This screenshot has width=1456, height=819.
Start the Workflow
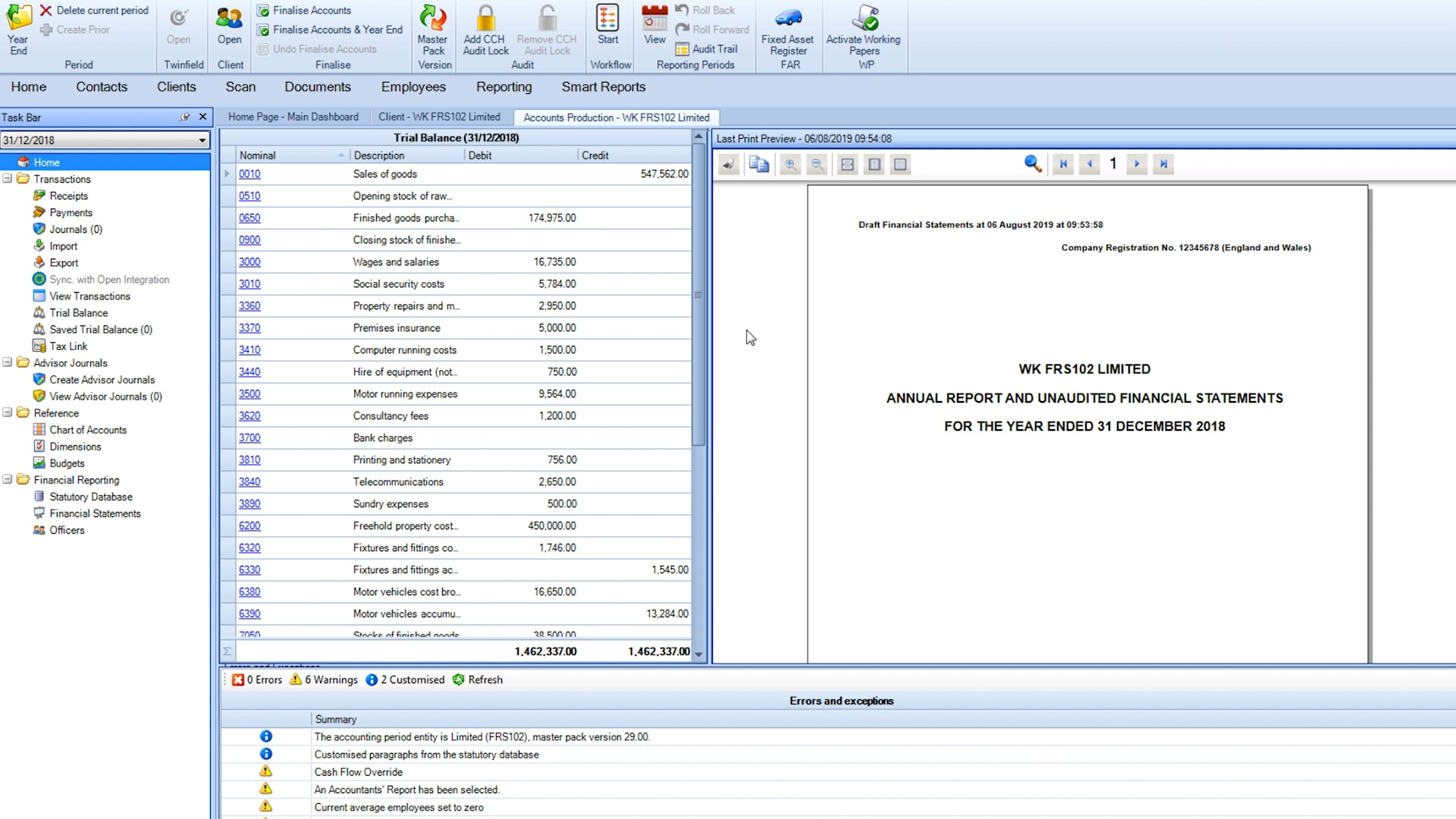607,25
